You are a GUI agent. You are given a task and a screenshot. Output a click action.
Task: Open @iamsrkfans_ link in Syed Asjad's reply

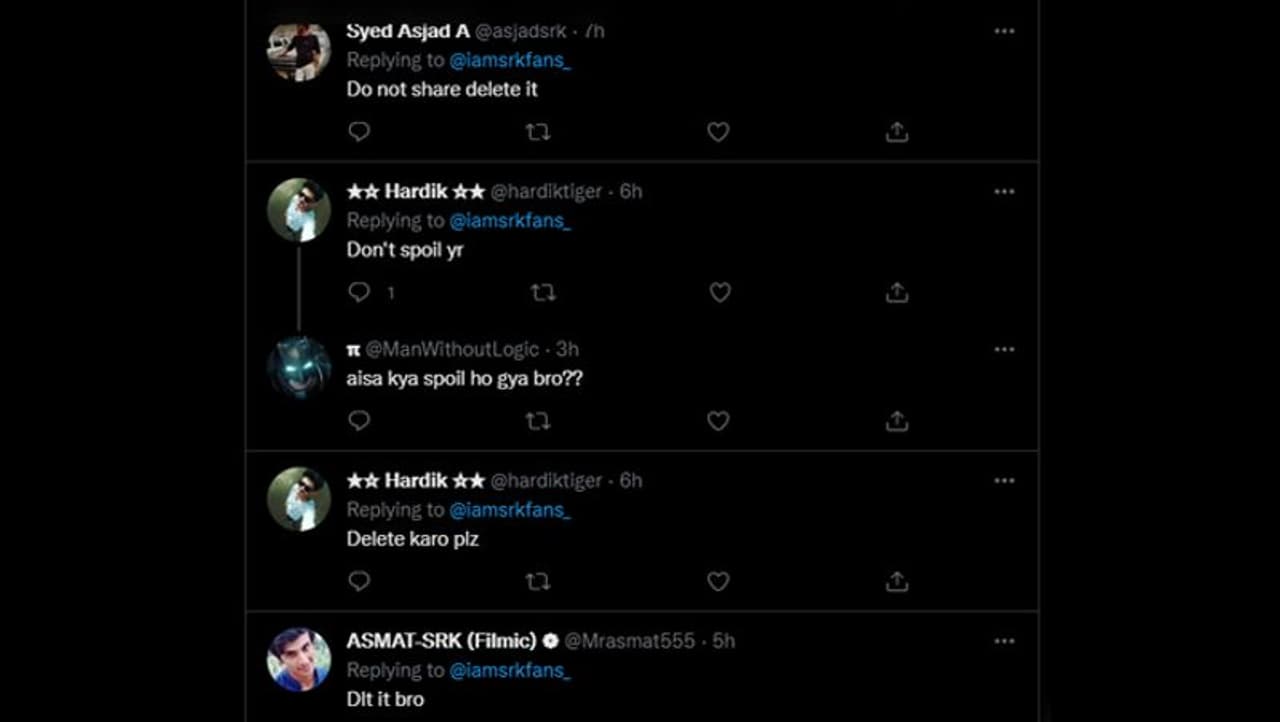(510, 60)
